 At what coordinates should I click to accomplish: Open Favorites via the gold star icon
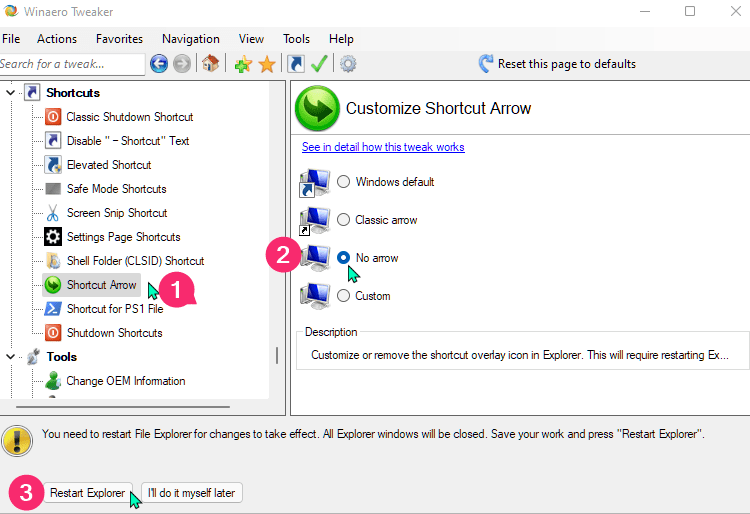(x=267, y=64)
